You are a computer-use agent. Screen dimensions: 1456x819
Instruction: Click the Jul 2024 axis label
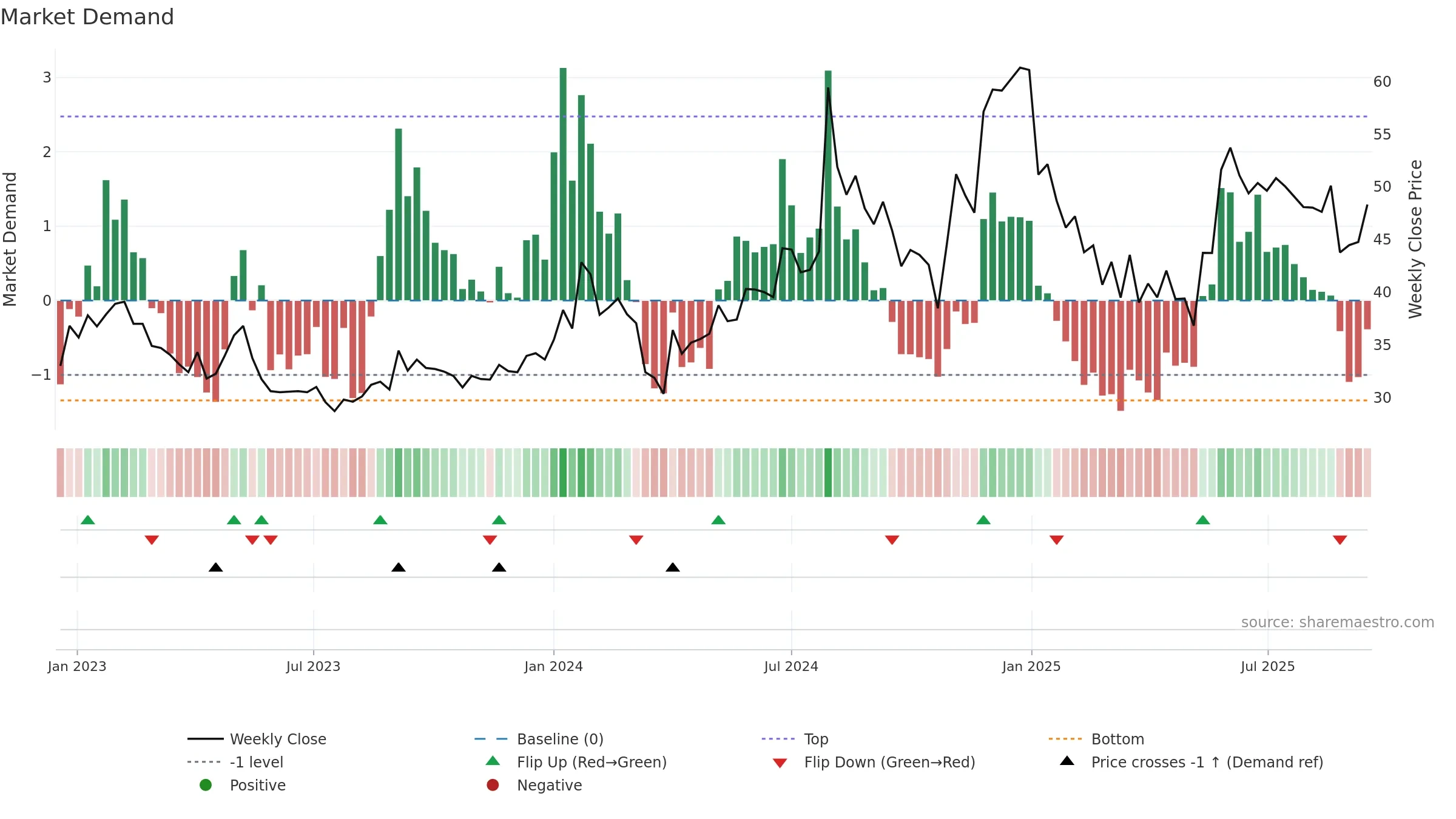point(791,667)
